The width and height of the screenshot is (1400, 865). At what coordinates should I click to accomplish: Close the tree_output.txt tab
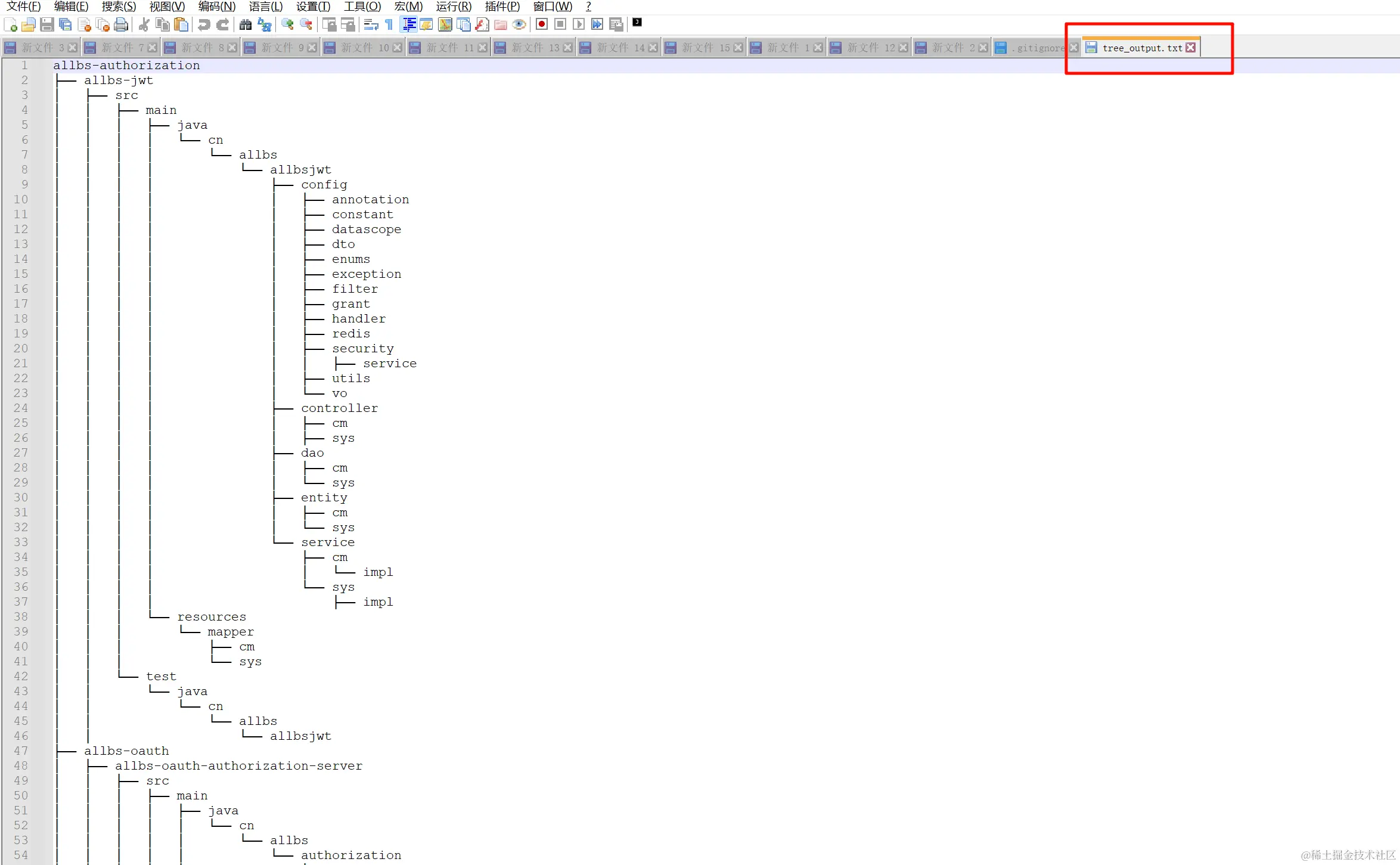coord(1190,48)
